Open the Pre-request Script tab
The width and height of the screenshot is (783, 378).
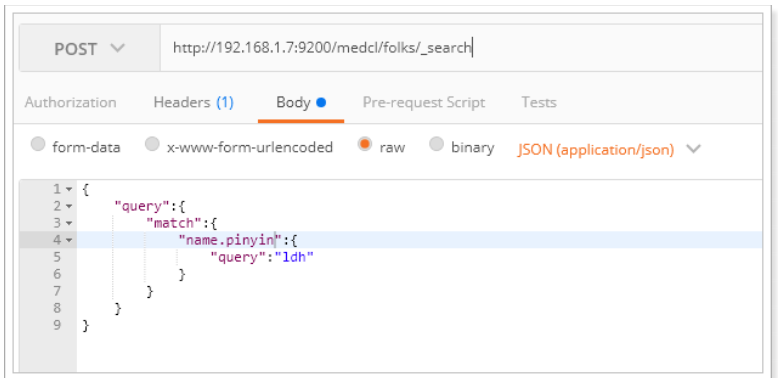(423, 103)
